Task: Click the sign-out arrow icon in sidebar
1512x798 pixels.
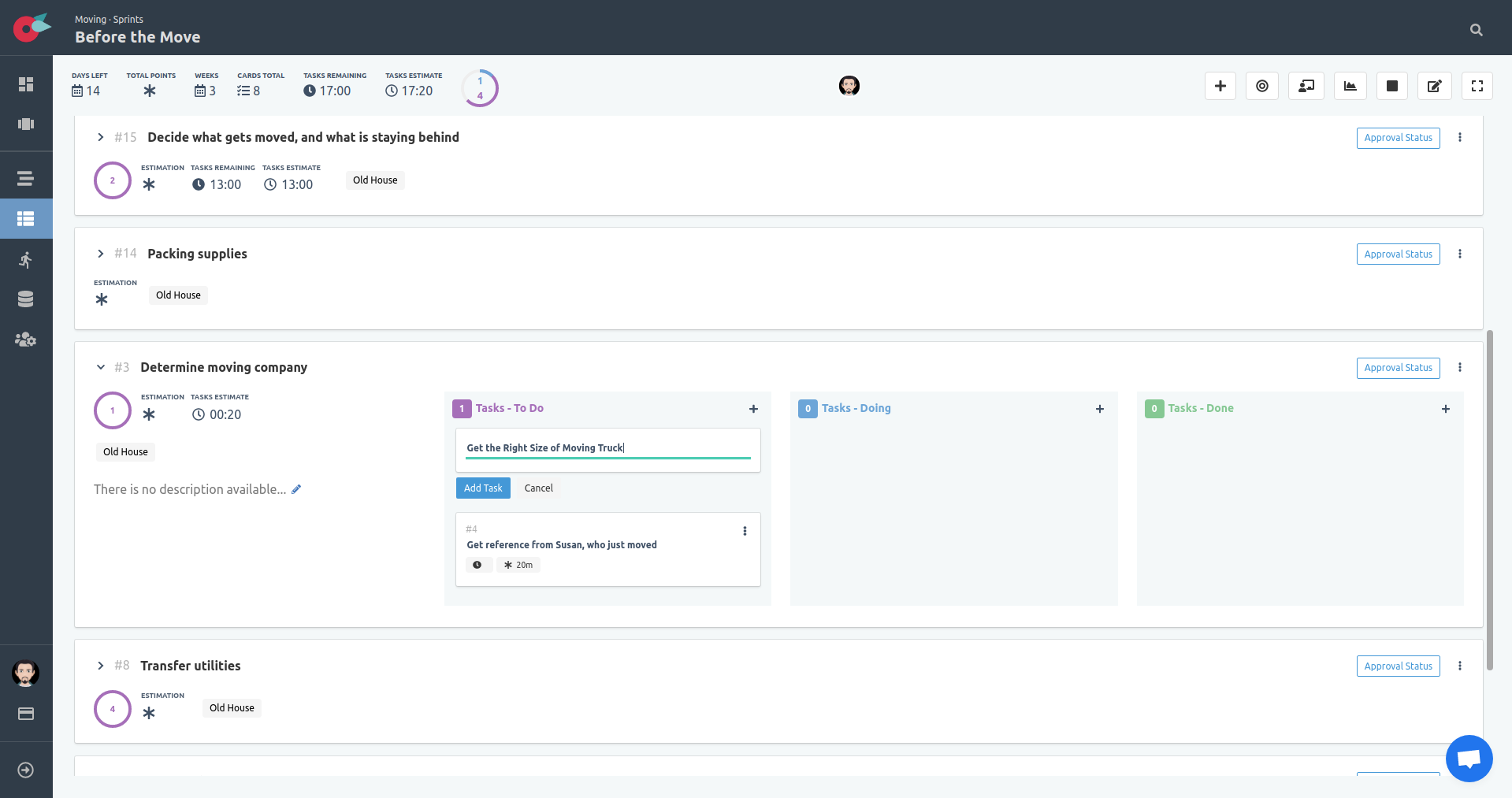Action: coord(26,770)
